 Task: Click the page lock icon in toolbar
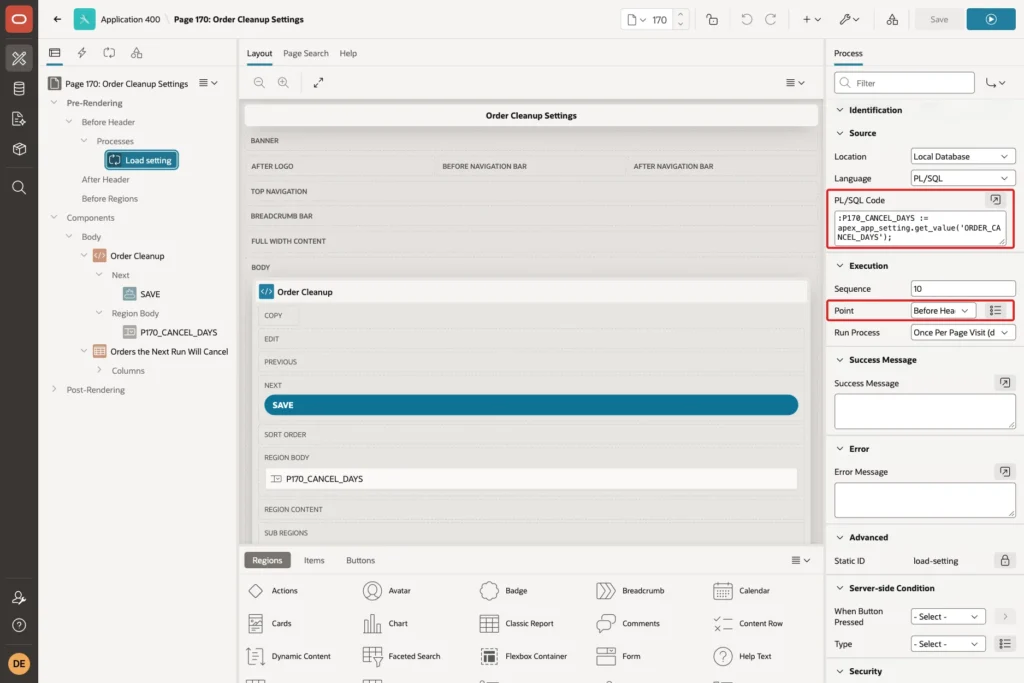pos(712,20)
